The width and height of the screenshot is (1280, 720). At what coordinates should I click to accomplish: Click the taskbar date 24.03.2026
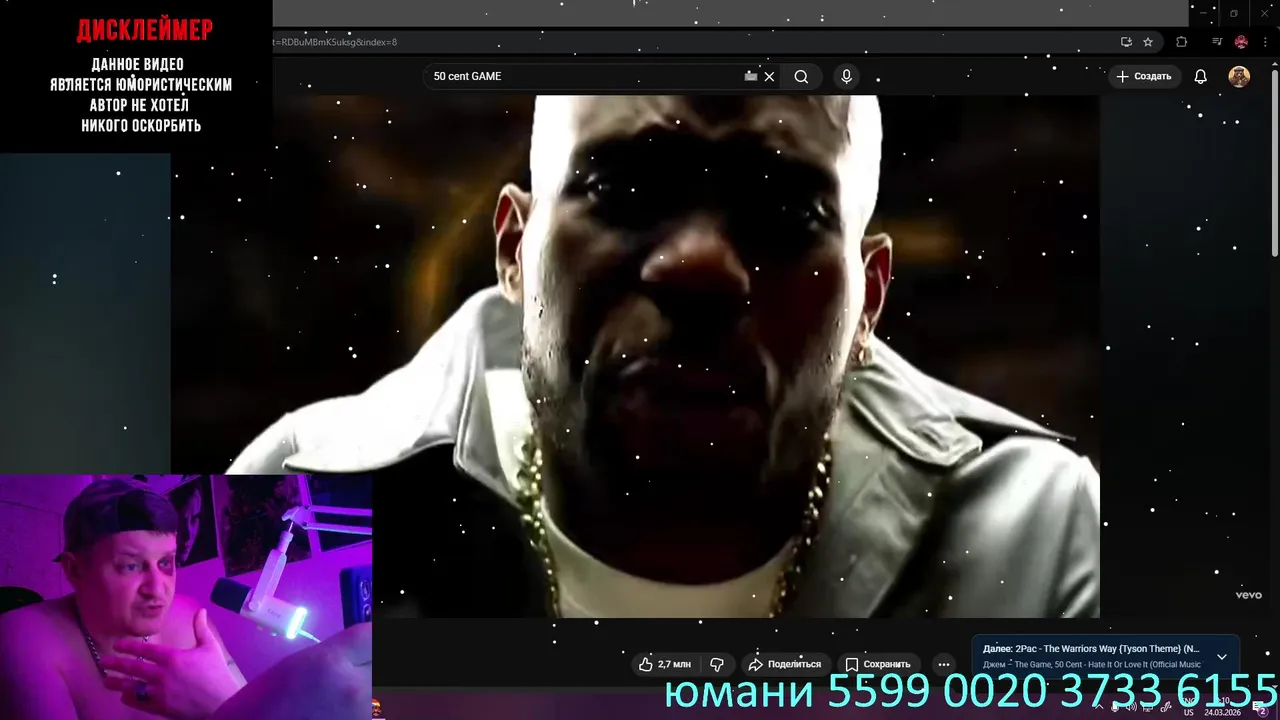1224,712
